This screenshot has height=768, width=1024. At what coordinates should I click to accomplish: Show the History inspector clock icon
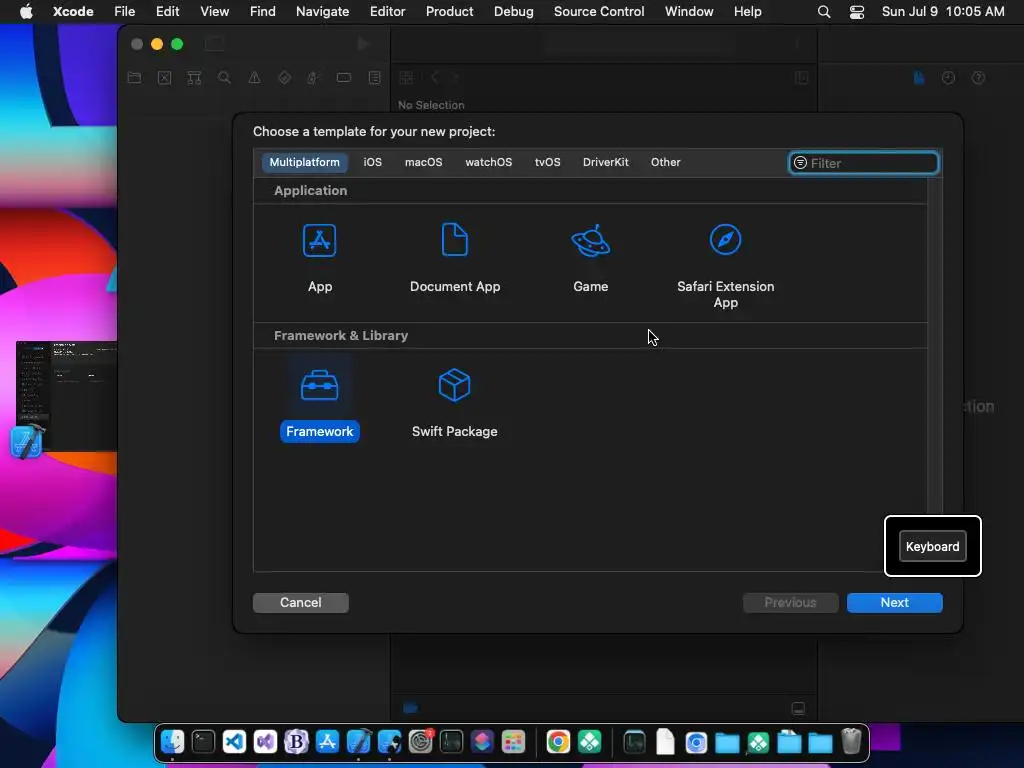948,78
